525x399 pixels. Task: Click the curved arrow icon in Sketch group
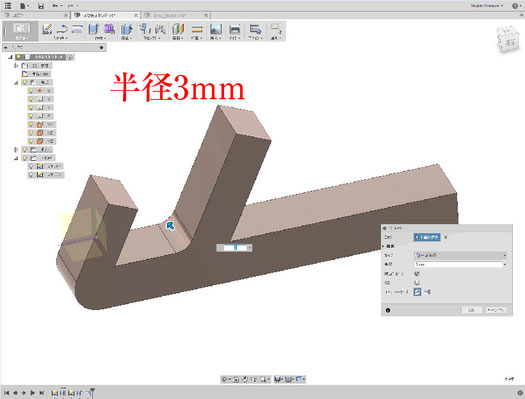coord(62,29)
